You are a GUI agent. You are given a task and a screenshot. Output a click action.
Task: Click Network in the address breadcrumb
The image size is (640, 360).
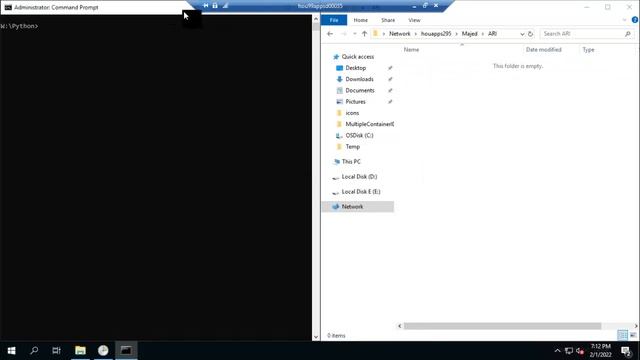click(400, 34)
